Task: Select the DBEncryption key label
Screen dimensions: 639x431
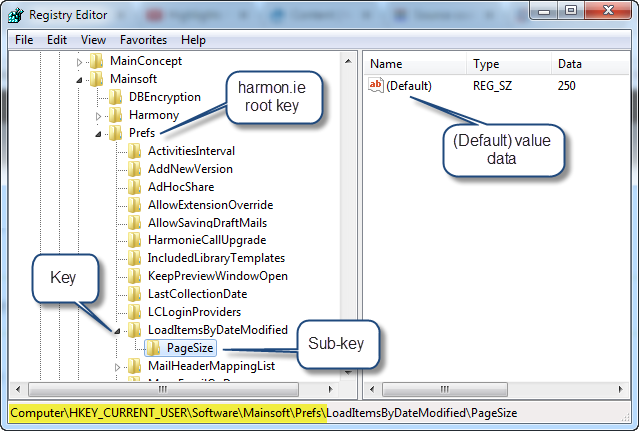Action: point(165,97)
